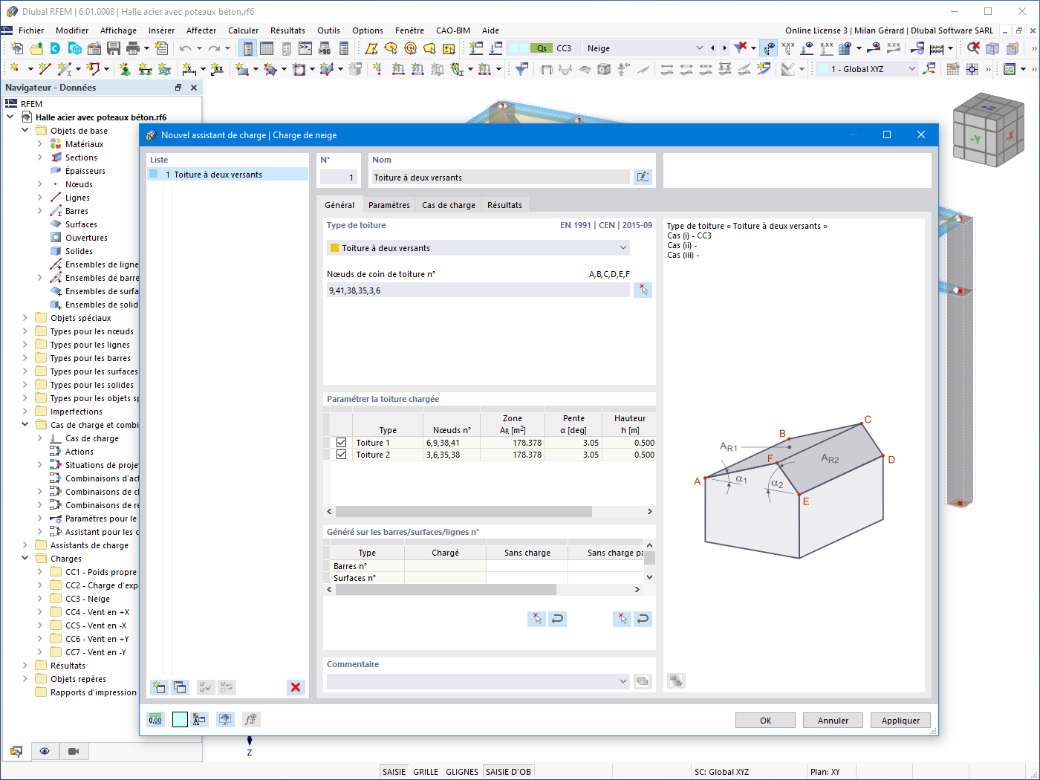
Task: Click the pick roof corner nodes icon
Action: tap(642, 290)
